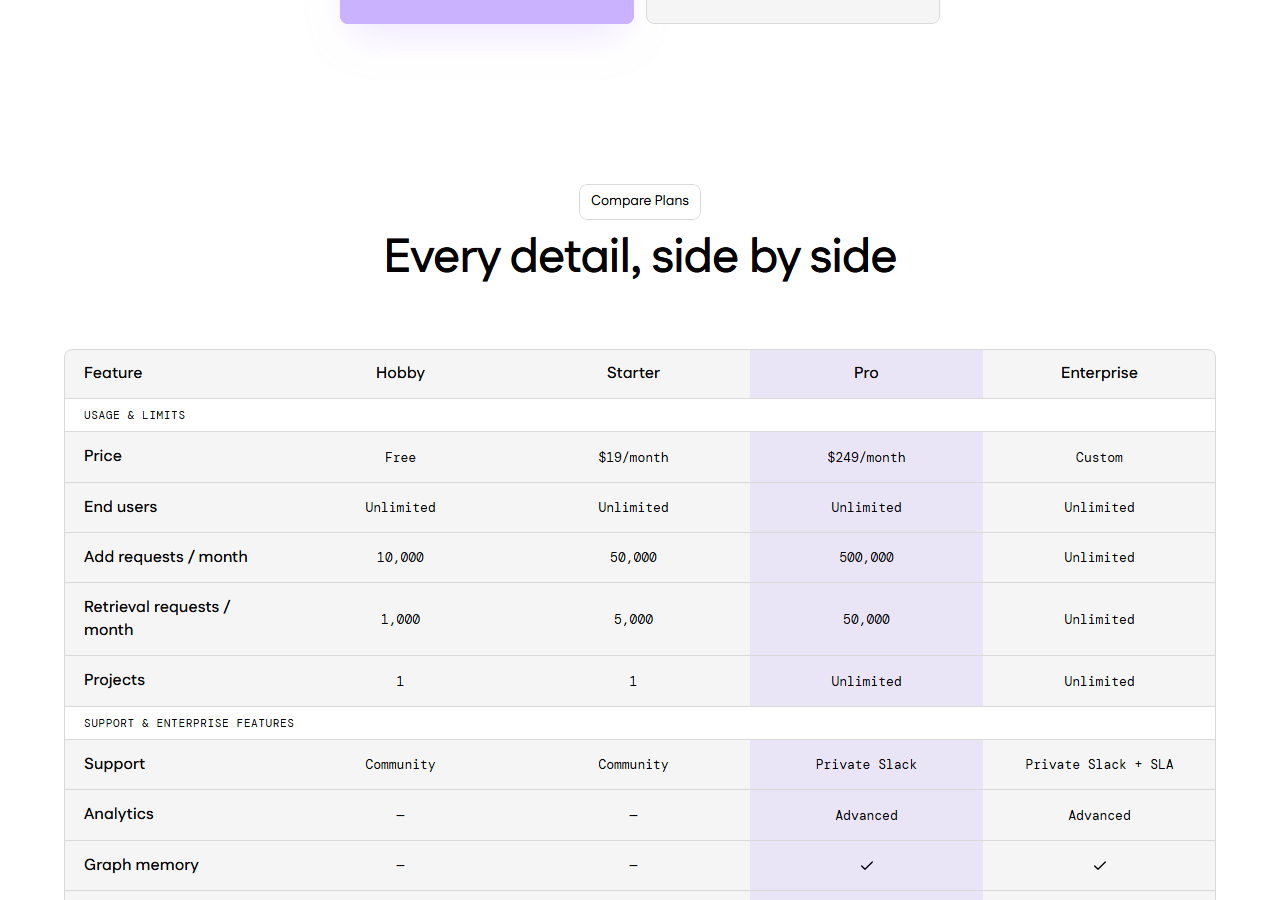Click the Graph memory checkmark under Enterprise
Viewport: 1280px width, 900px height.
pyautogui.click(x=1099, y=865)
